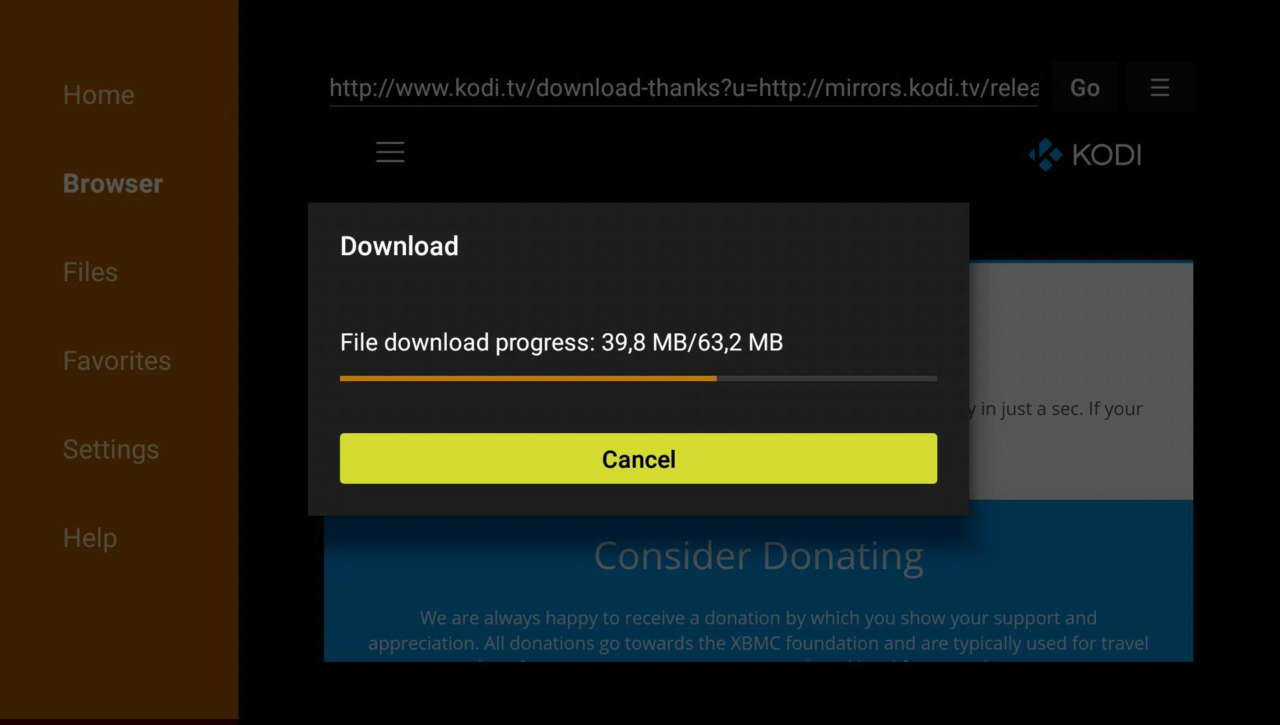Open the Downloader hamburger menu beside Go
Viewport: 1280px width, 725px height.
point(1159,88)
